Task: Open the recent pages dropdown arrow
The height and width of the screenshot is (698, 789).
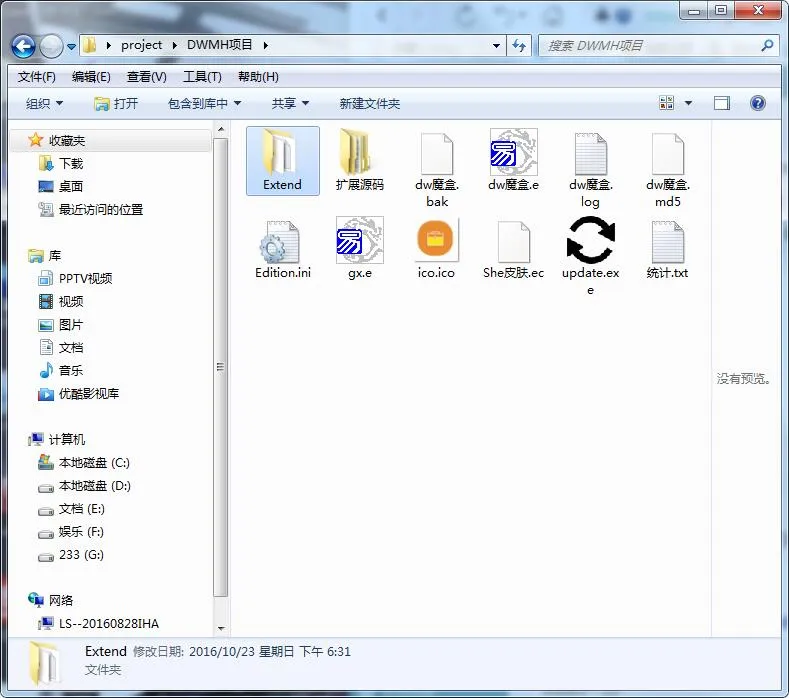Action: coord(71,47)
